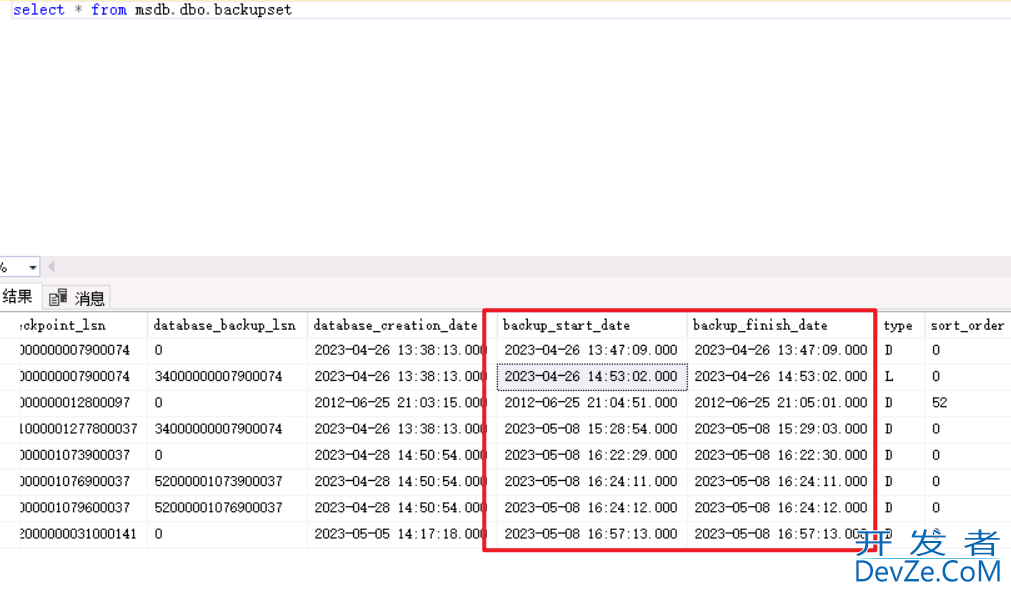Click the query text in the SQL editor

click(x=152, y=10)
